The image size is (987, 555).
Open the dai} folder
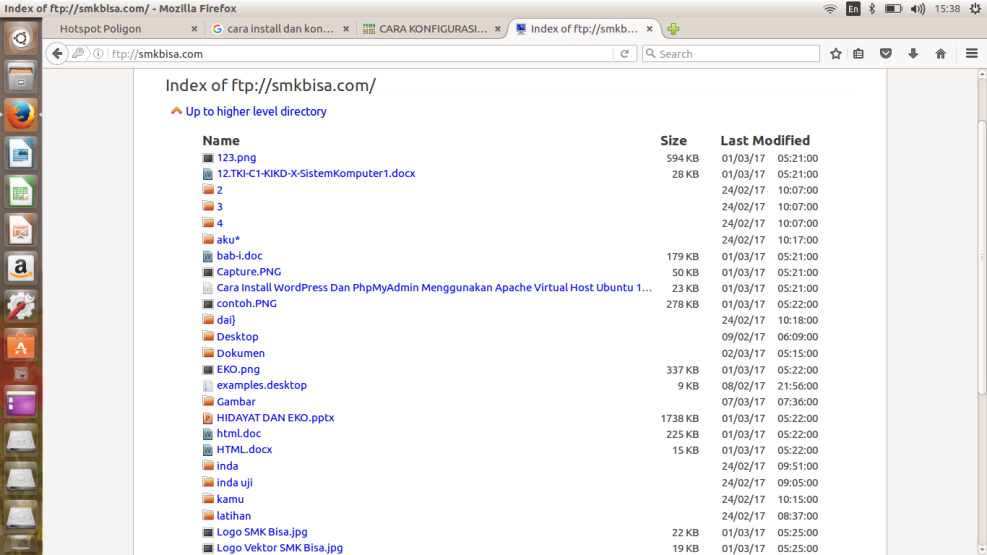point(226,320)
